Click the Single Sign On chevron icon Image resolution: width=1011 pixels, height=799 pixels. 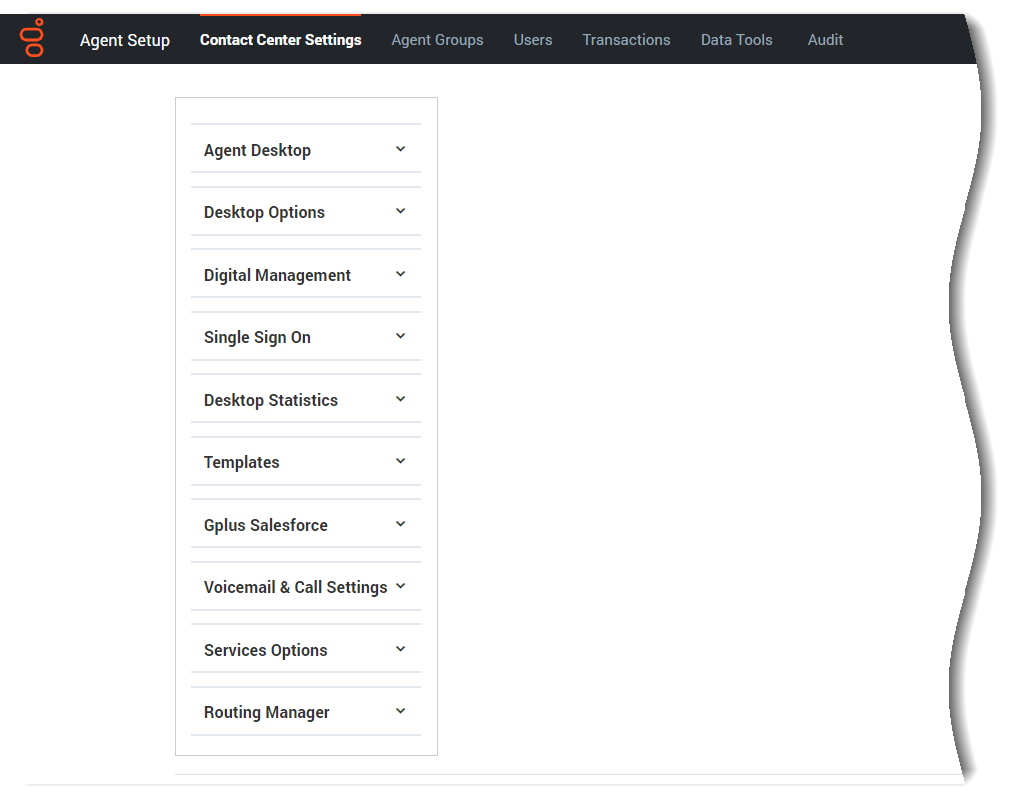pos(400,336)
